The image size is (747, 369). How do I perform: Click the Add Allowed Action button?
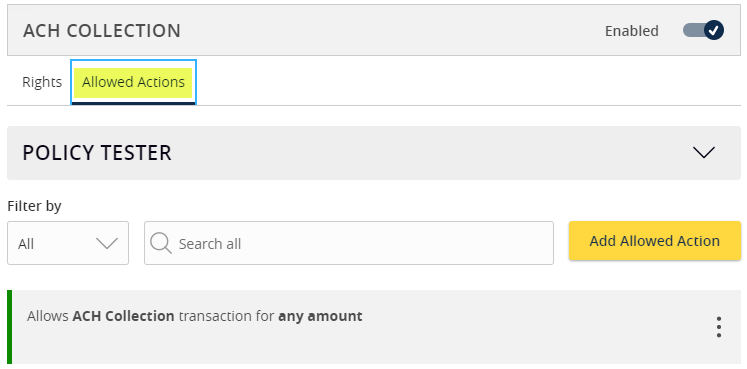[655, 240]
